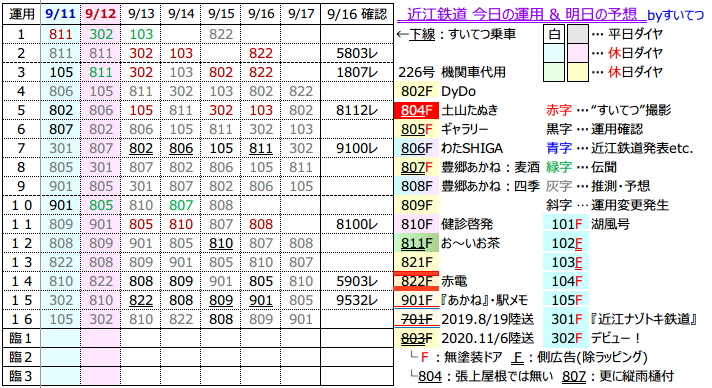Click the gray 平日ダイヤ legend swatch
The width and height of the screenshot is (712, 388).
tap(578, 34)
